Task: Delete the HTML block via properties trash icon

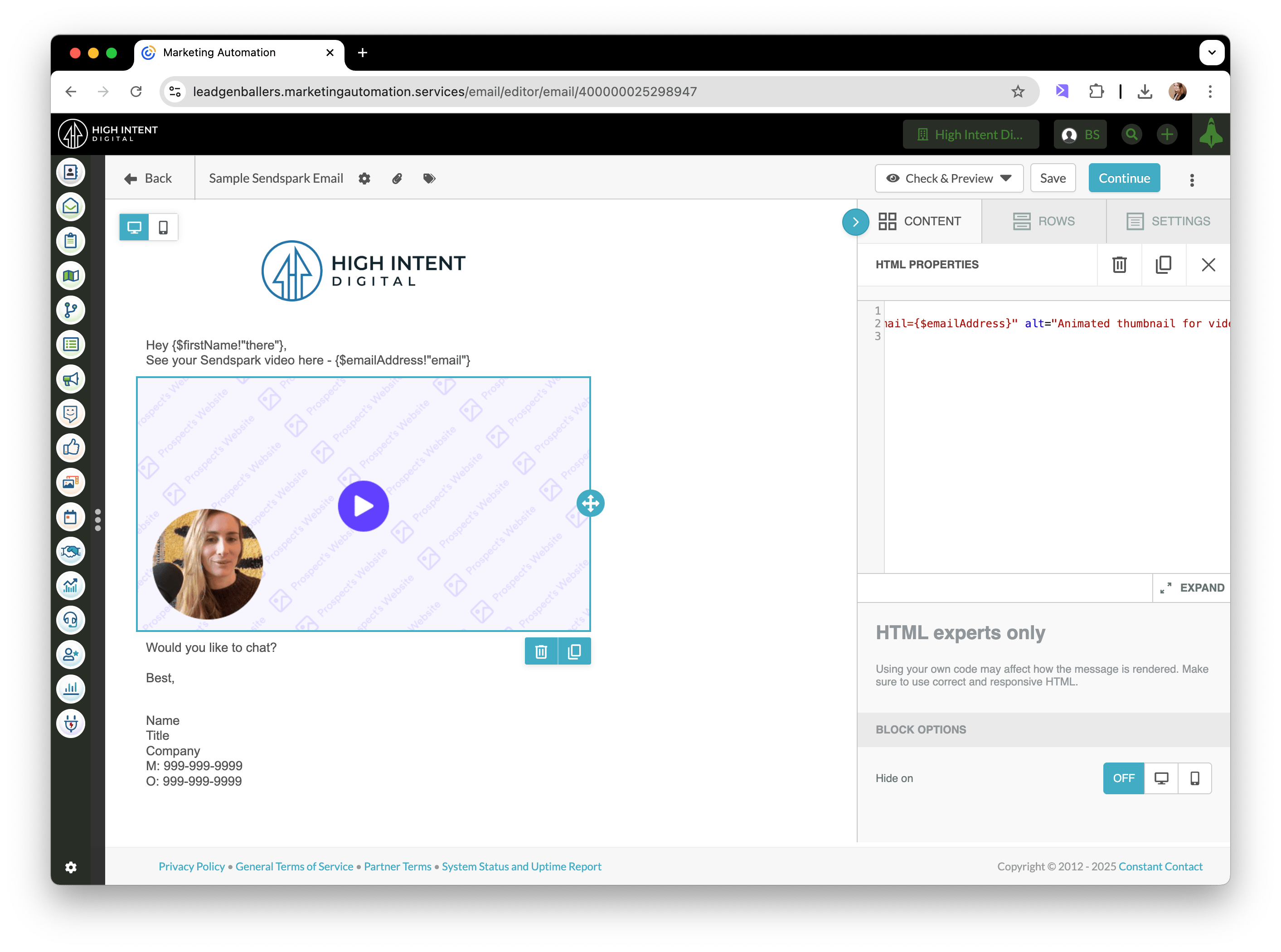Action: [x=1119, y=264]
